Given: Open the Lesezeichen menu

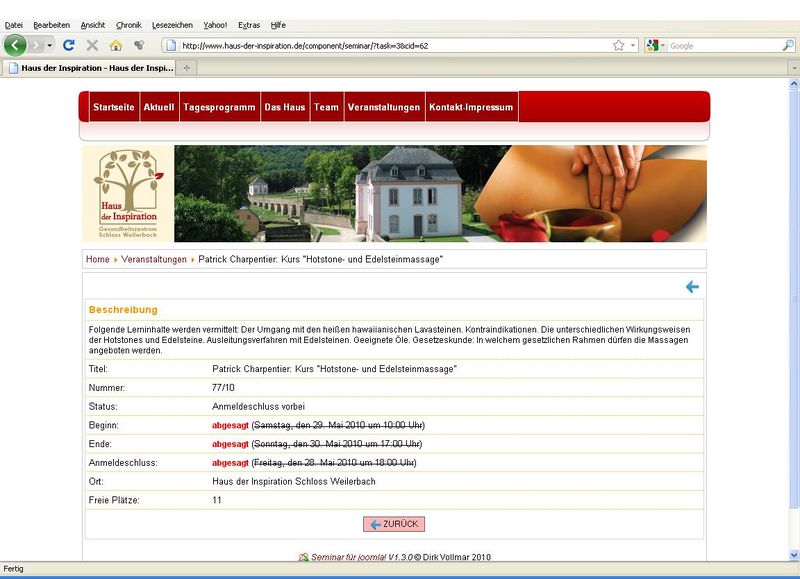Looking at the screenshot, I should pyautogui.click(x=173, y=24).
